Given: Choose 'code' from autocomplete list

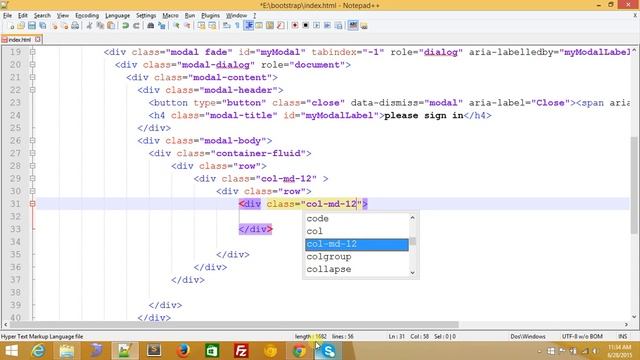Looking at the screenshot, I should tap(357, 219).
